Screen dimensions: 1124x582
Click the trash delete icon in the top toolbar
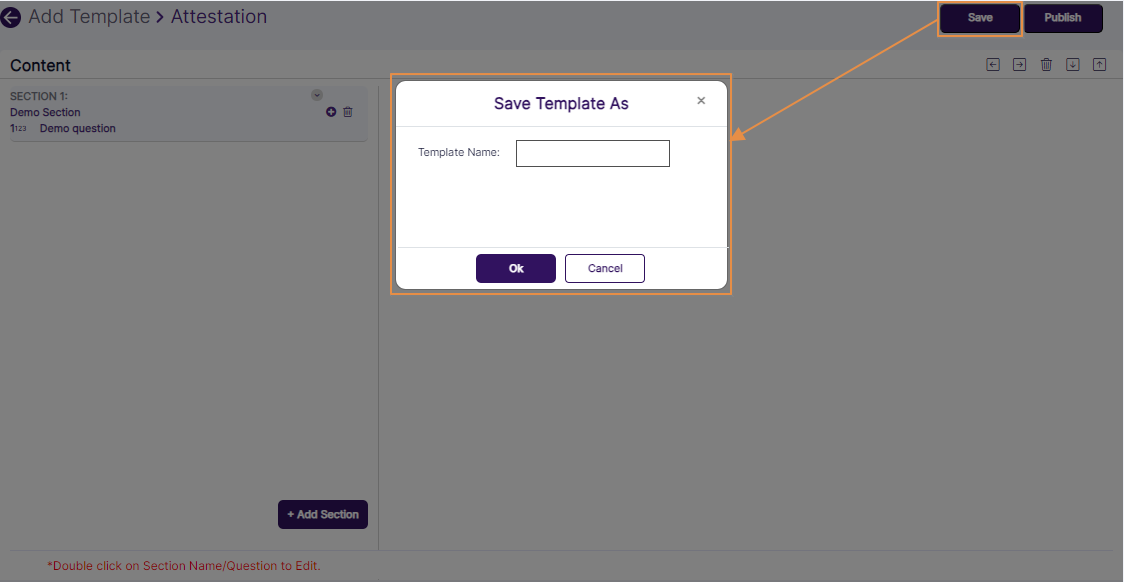point(1046,64)
